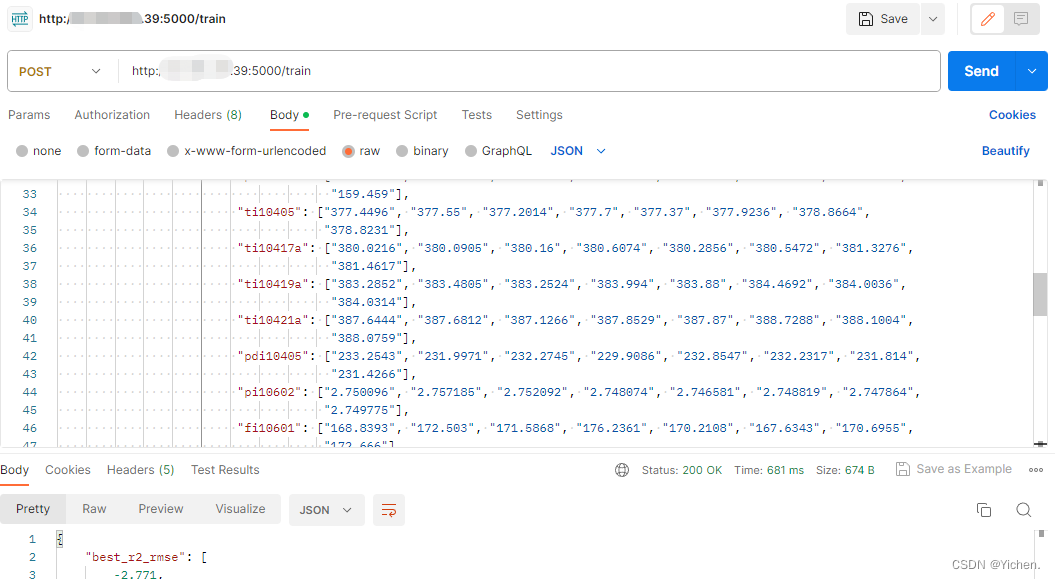Open the Settings tab

539,115
